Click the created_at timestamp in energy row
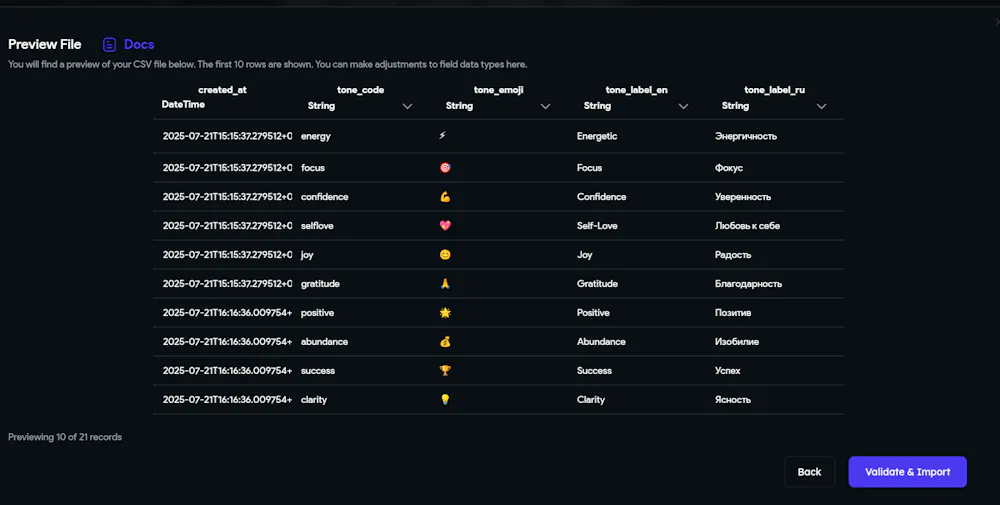This screenshot has height=505, width=1000. point(227,136)
